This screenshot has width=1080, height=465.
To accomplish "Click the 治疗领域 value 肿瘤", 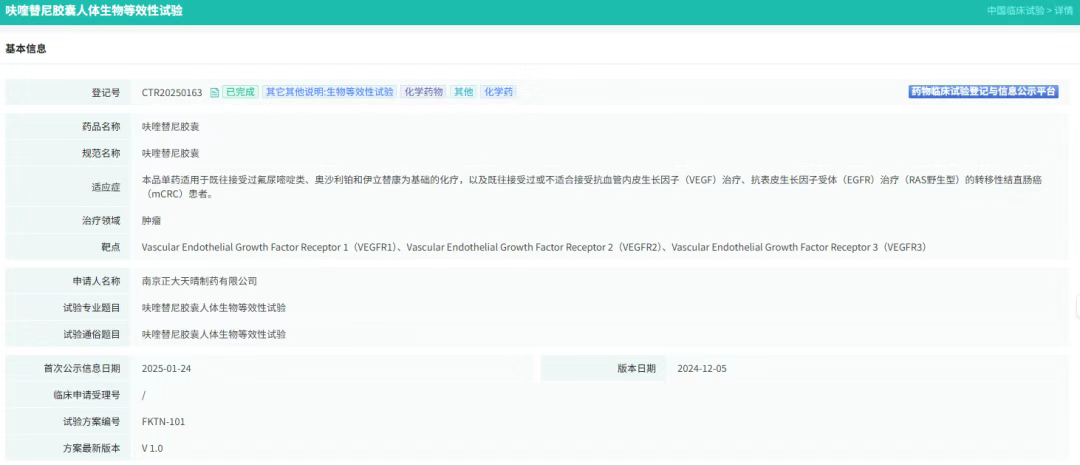I will coord(151,221).
